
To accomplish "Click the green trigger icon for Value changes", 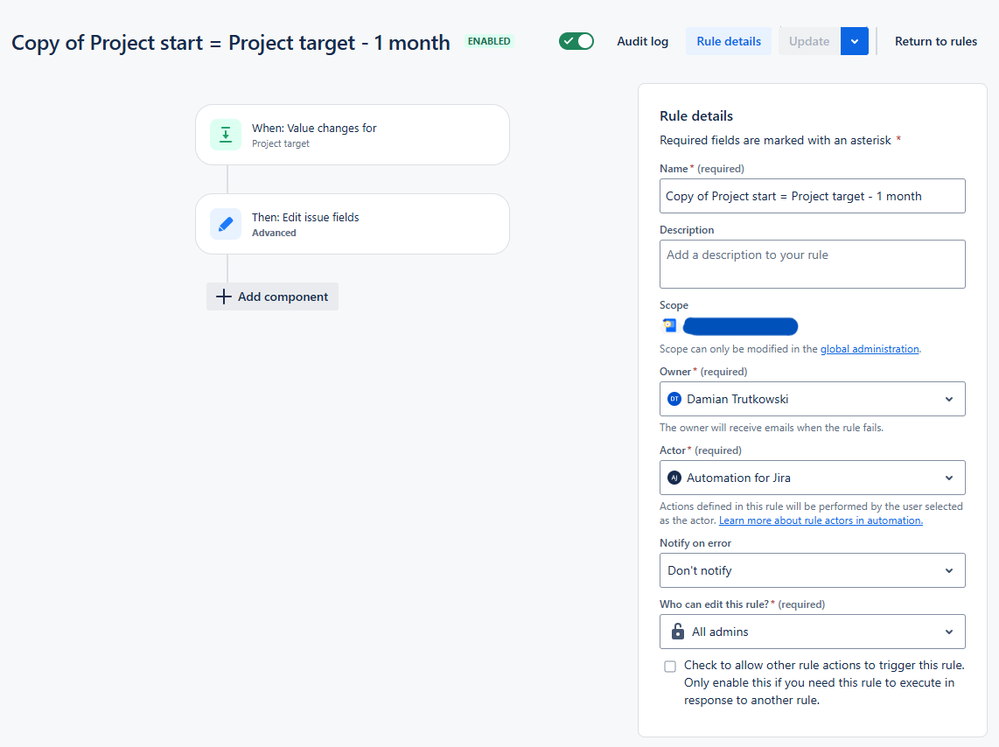I will point(226,134).
